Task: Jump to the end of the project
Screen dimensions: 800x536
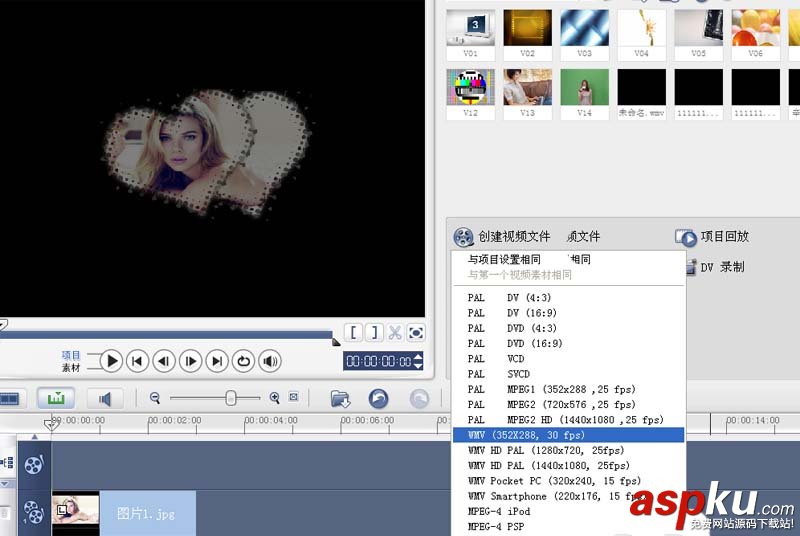Action: tap(217, 361)
